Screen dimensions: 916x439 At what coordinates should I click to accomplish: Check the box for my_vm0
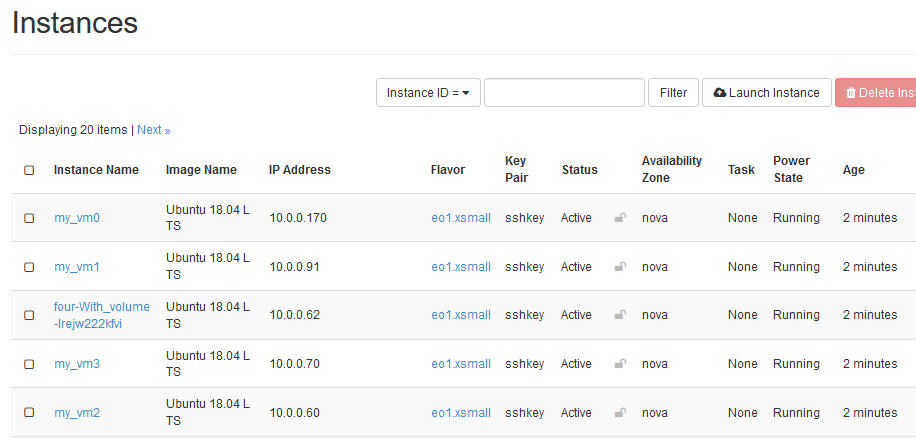click(29, 218)
